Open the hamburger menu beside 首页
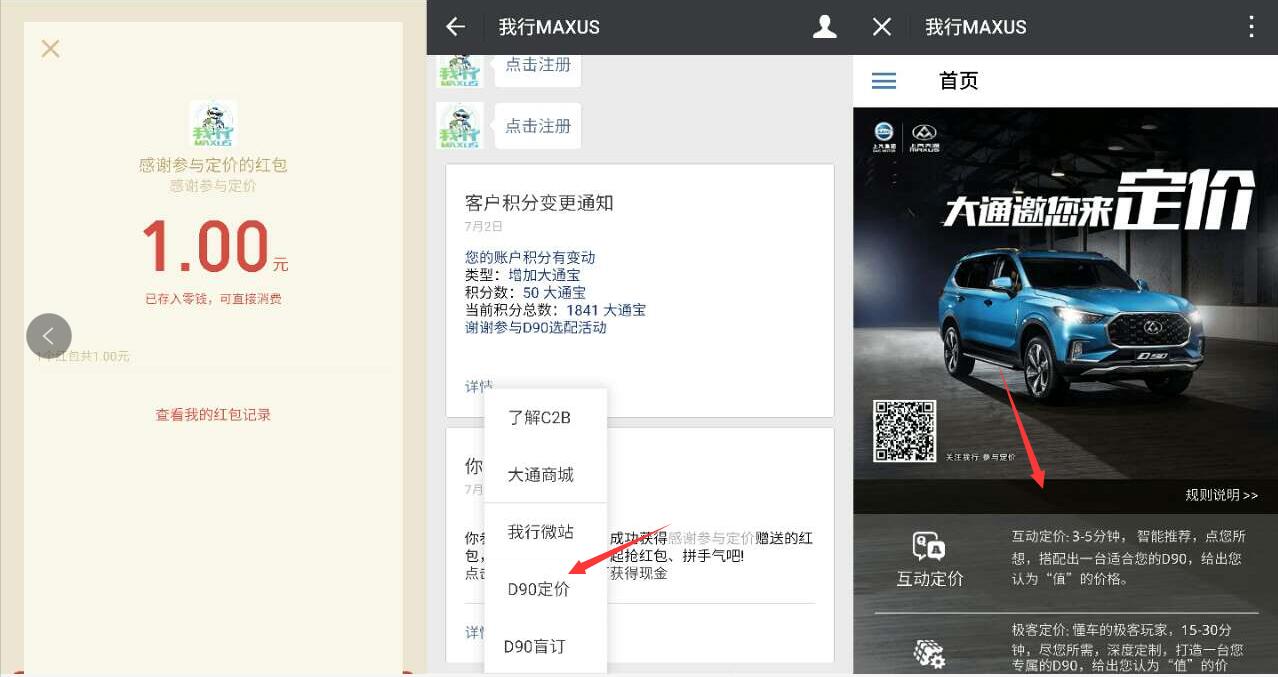Viewport: 1278px width, 677px height. tap(884, 81)
